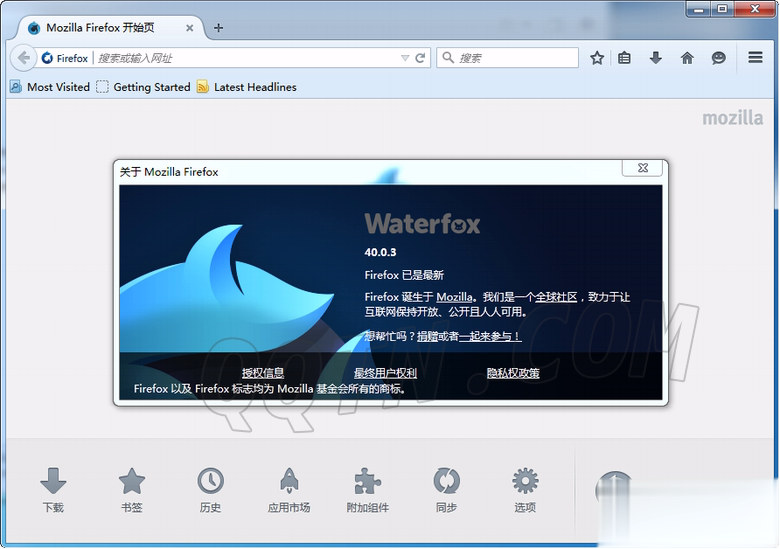
Task: Open a new tab with plus button
Action: tap(218, 28)
